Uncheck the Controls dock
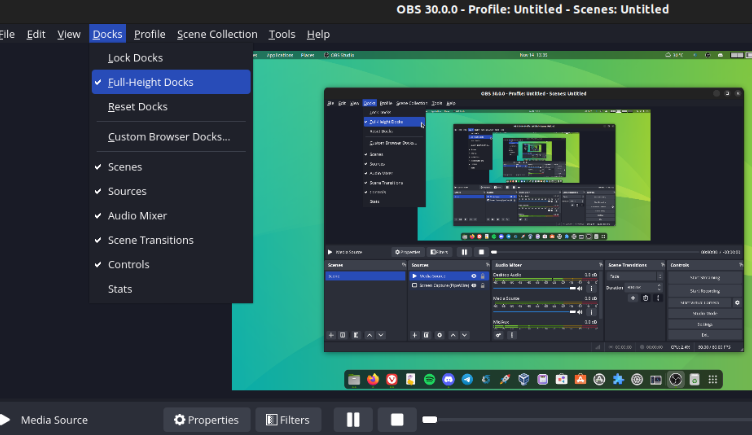Screen dimensions: 752x435 pyautogui.click(x=171, y=265)
